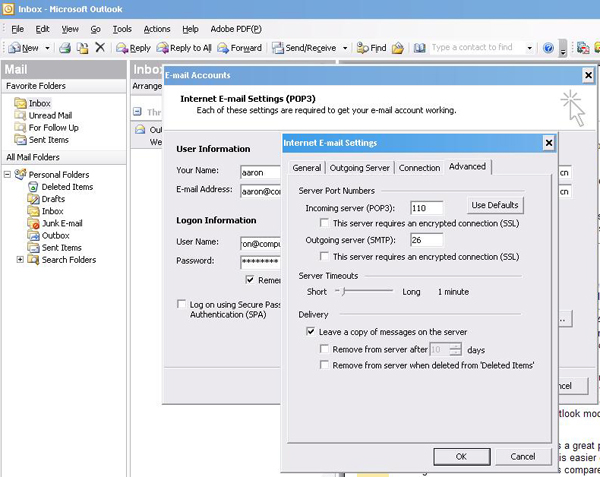The height and width of the screenshot is (477, 600).
Task: Click the Inbox icon in Favorite Folders
Action: tap(20, 103)
